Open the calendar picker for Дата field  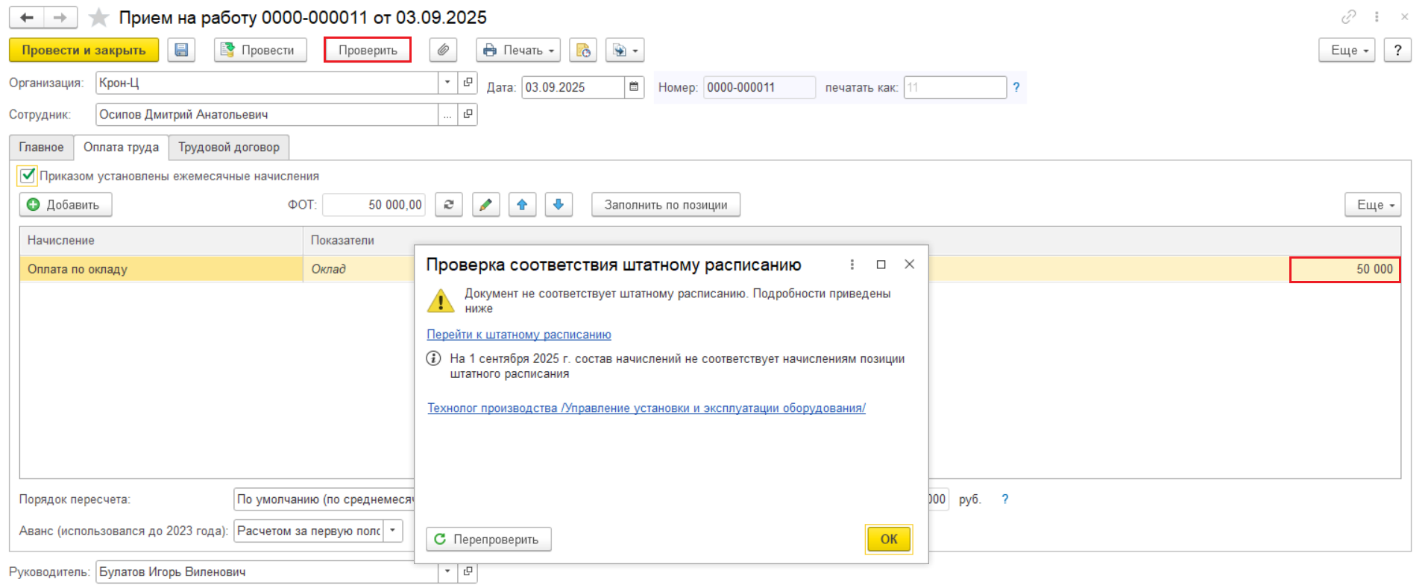[x=634, y=87]
